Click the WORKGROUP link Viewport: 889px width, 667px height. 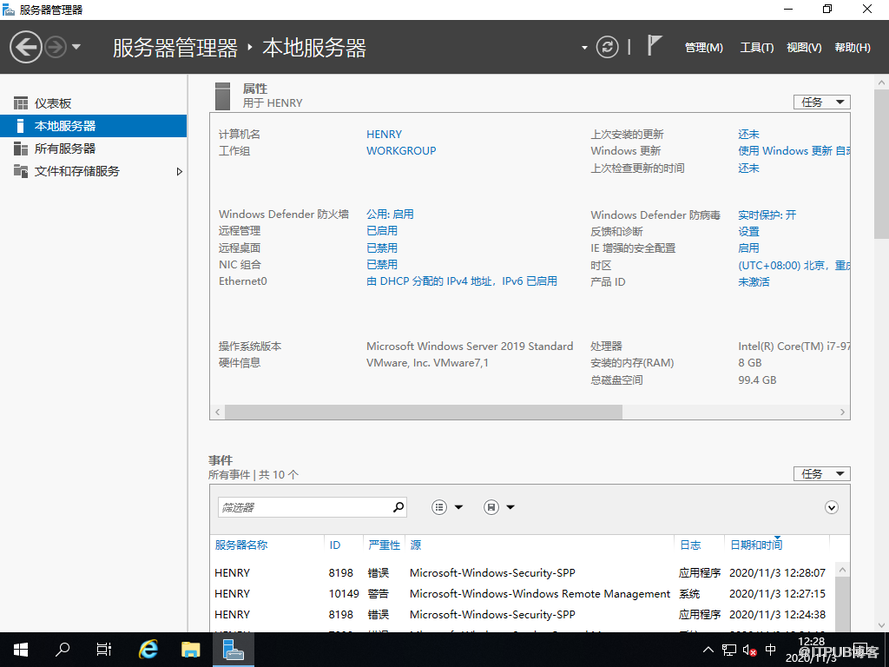[x=401, y=151]
